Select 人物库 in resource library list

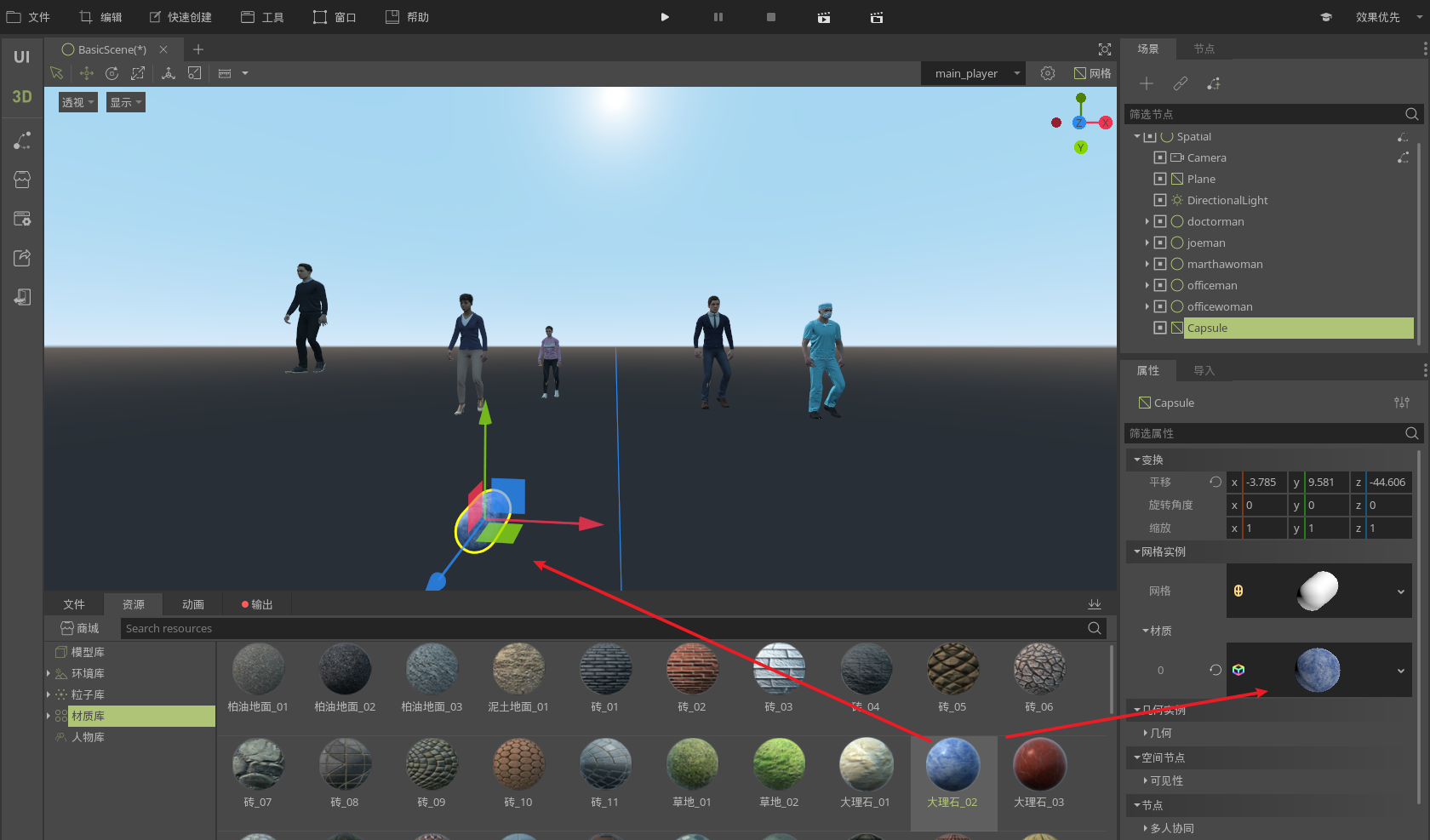[x=88, y=737]
